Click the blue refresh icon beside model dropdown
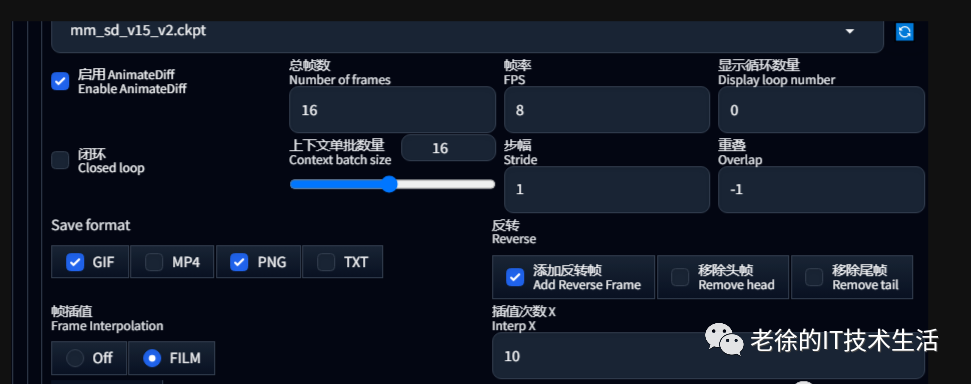 (x=904, y=32)
